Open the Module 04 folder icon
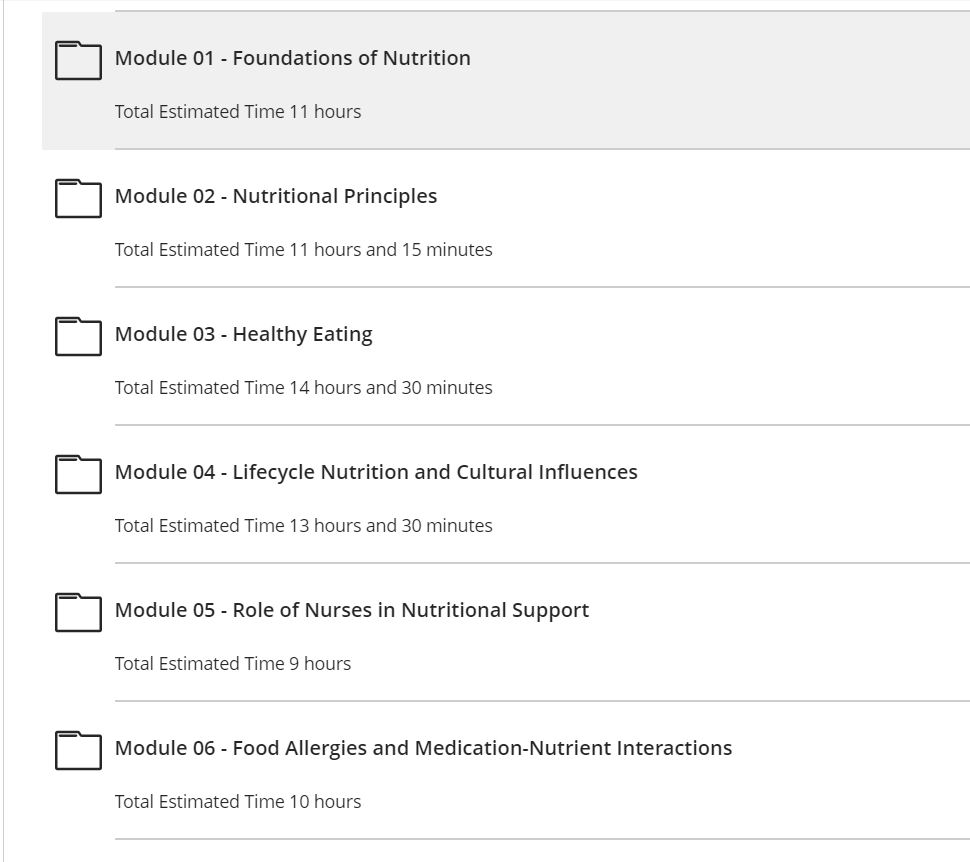 point(79,474)
